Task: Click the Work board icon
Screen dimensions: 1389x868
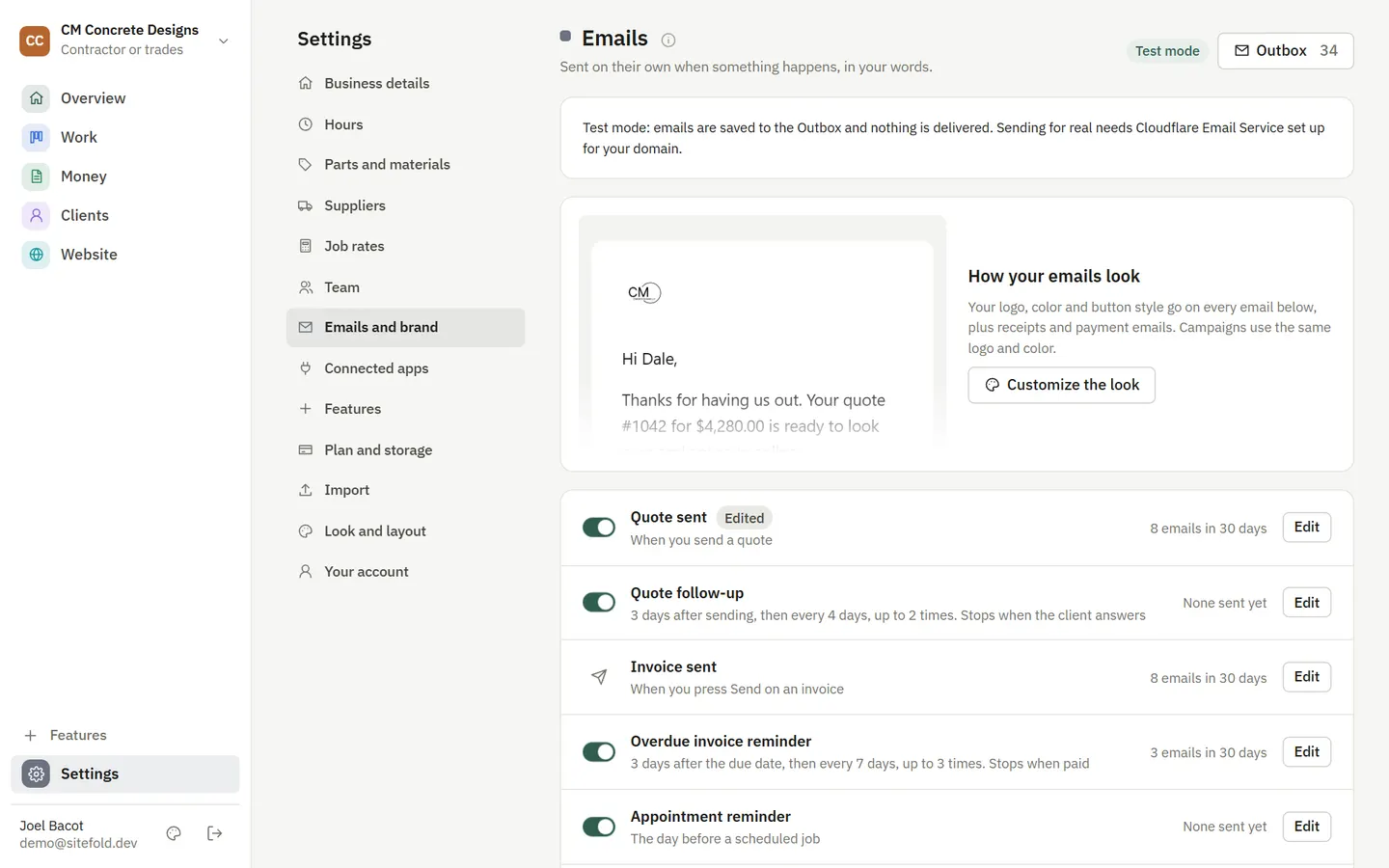Action: (x=36, y=137)
